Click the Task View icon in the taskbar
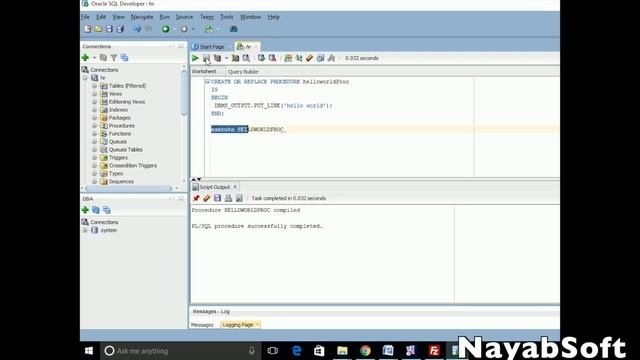Viewport: 640px width, 360px height. tap(273, 351)
